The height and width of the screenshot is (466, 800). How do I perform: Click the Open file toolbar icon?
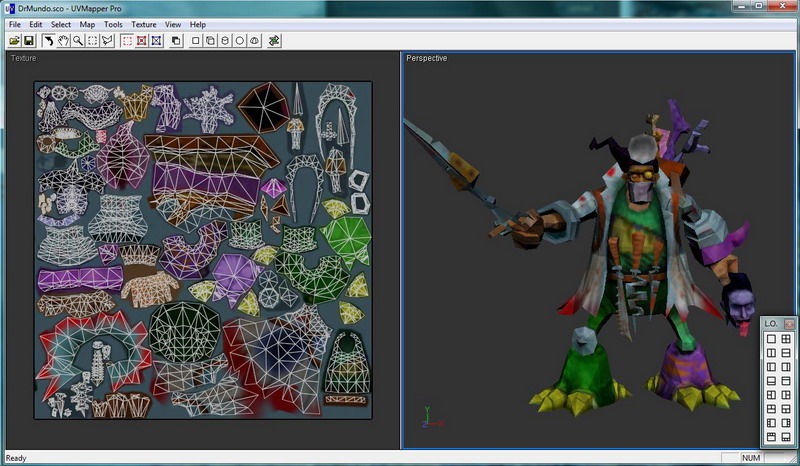[14, 41]
